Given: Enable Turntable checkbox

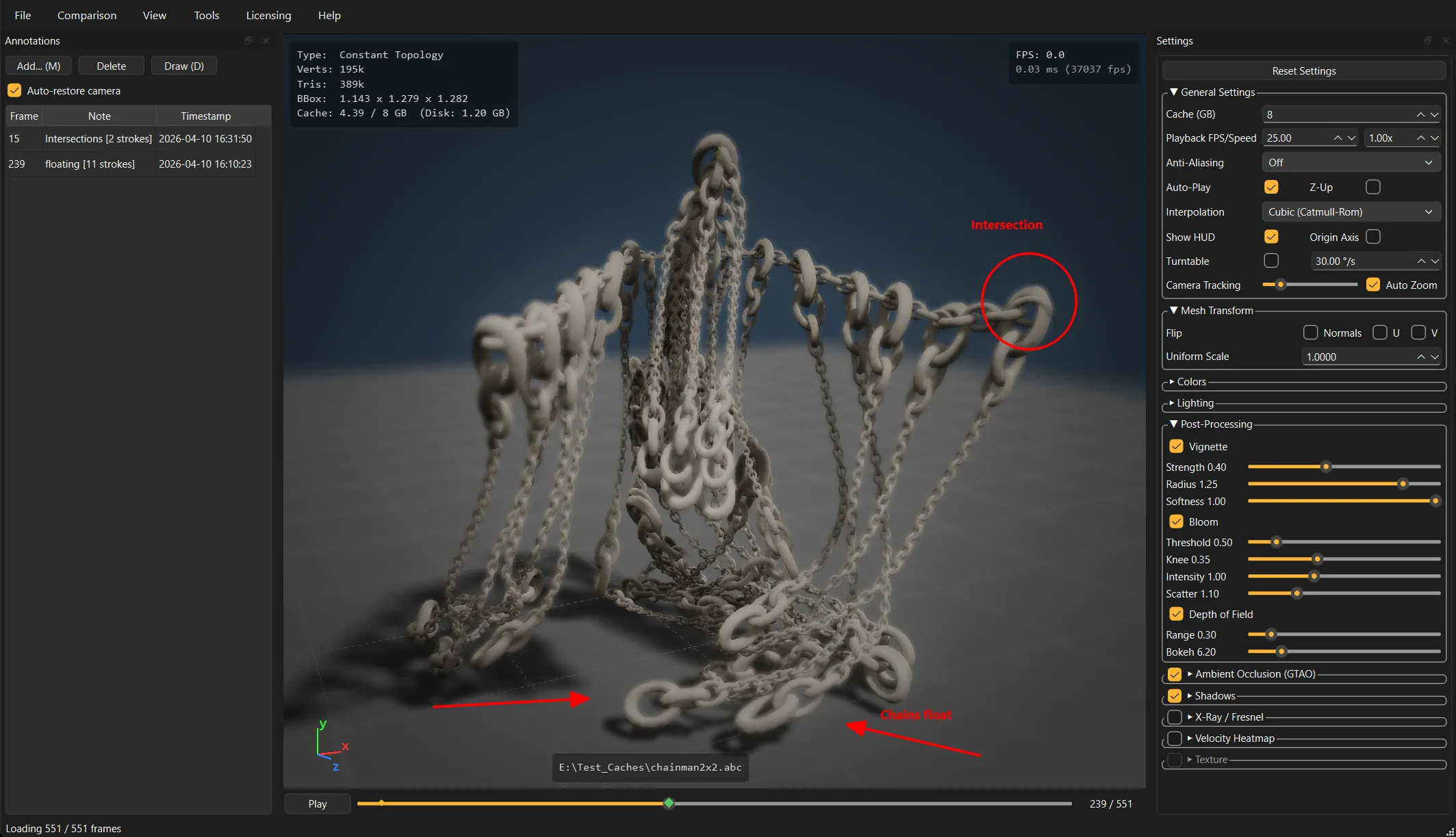Looking at the screenshot, I should coord(1271,261).
